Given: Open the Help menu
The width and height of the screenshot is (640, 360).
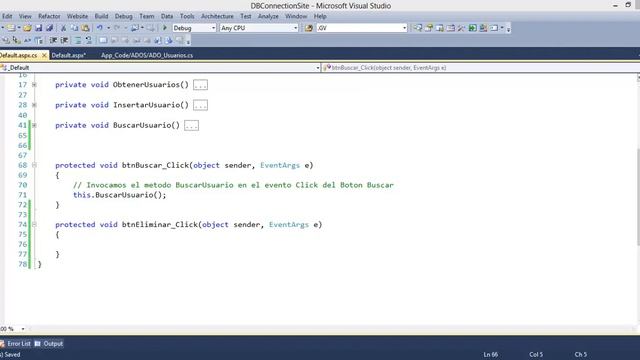Looking at the screenshot, I should 320,16.
